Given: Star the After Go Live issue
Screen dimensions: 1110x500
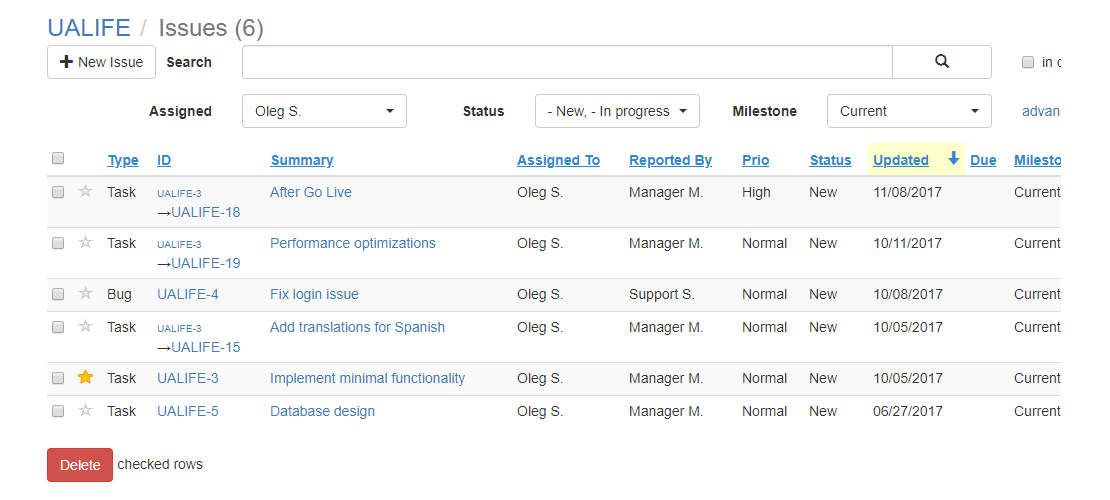Looking at the screenshot, I should pyautogui.click(x=85, y=192).
